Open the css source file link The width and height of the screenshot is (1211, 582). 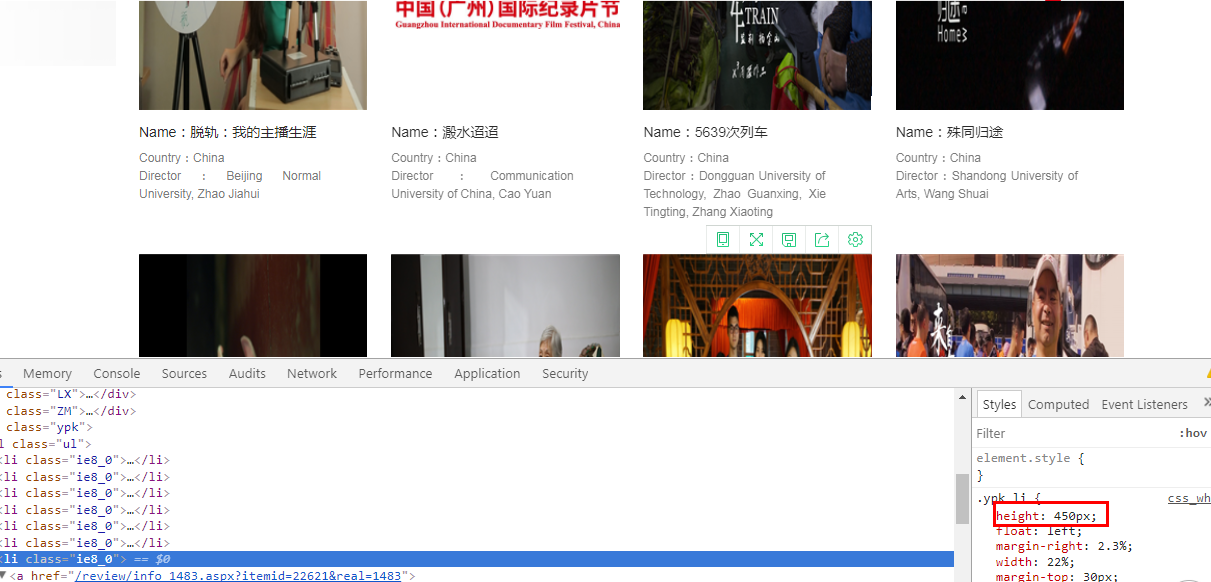pos(1188,498)
